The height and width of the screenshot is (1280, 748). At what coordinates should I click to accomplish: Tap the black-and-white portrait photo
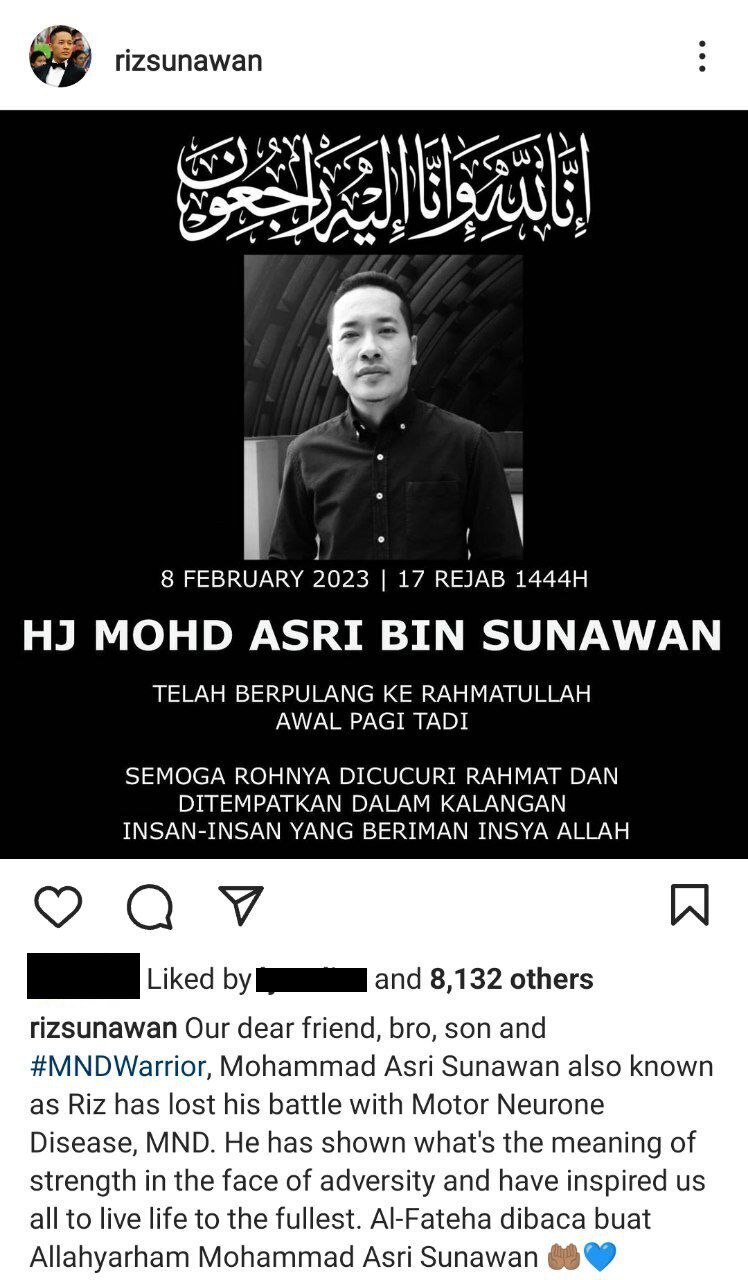[x=384, y=407]
